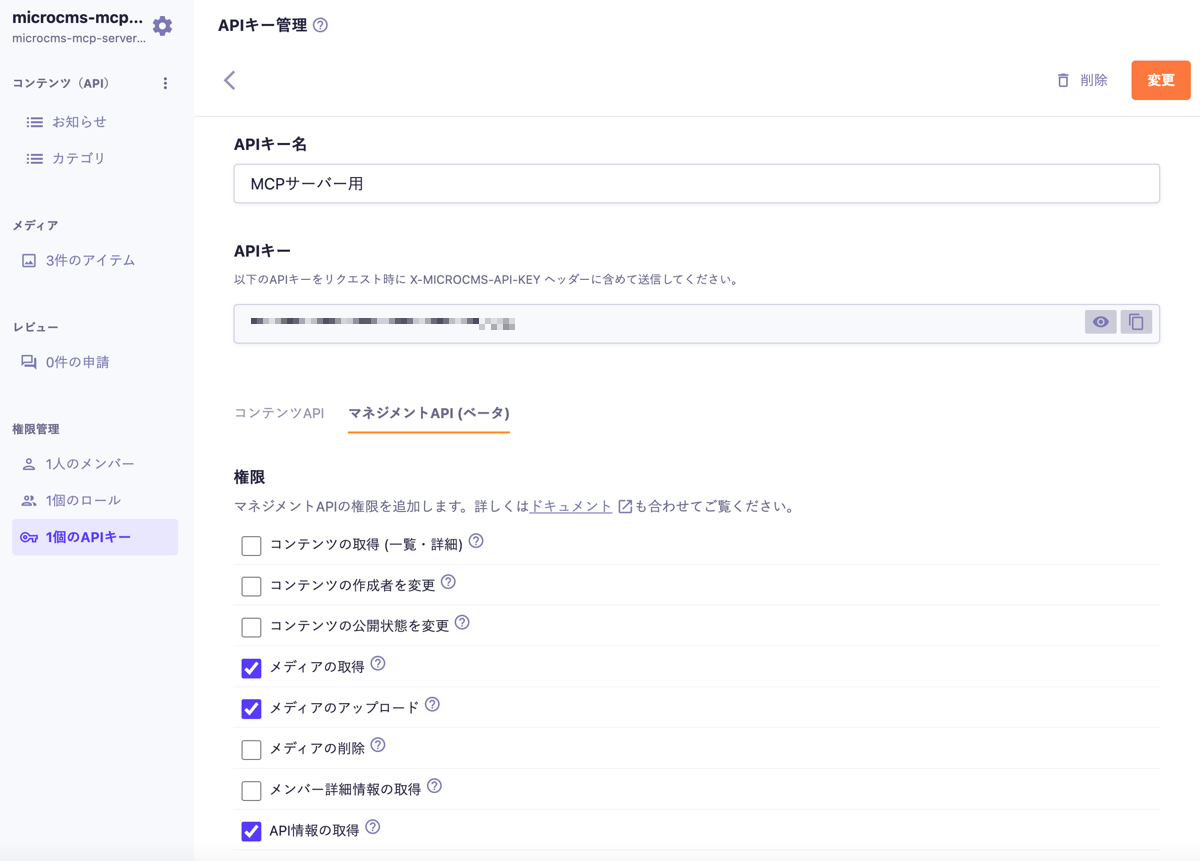
Task: Click help icon next to コンテンツの作成者を変更
Action: (448, 582)
